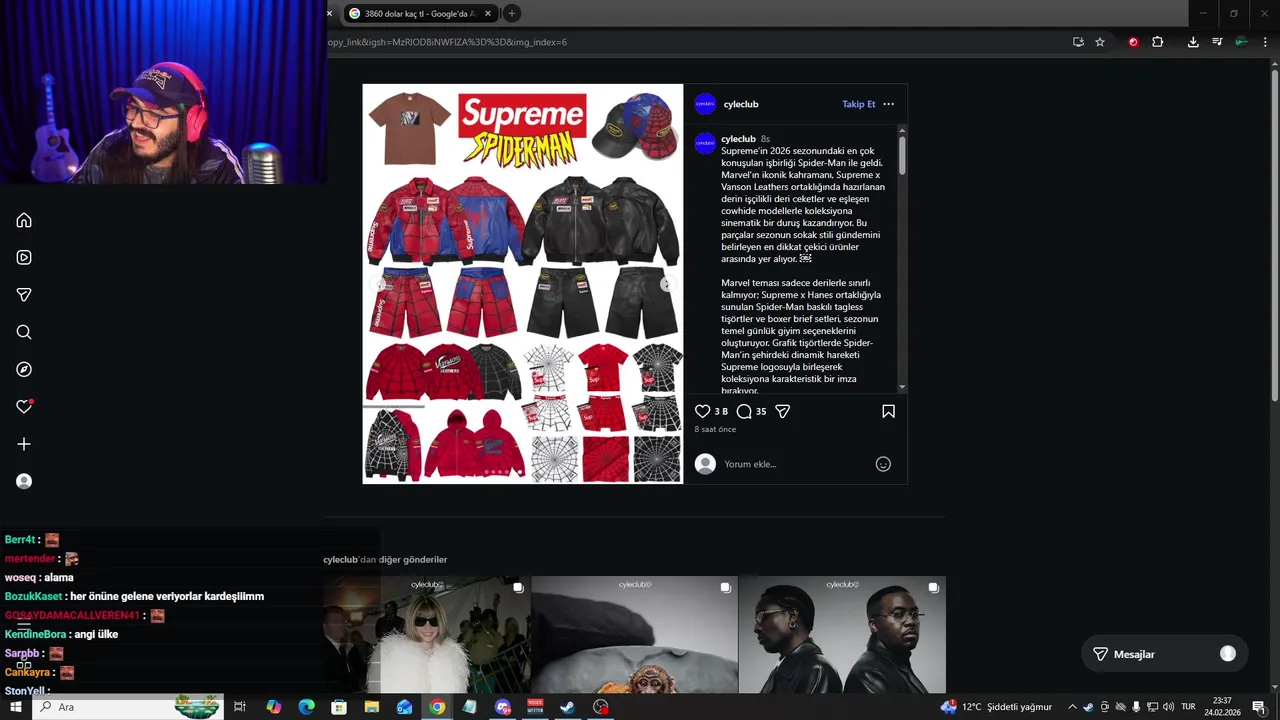Open the Mesajlar messages panel
Viewport: 1280px width, 720px height.
pyautogui.click(x=1164, y=654)
